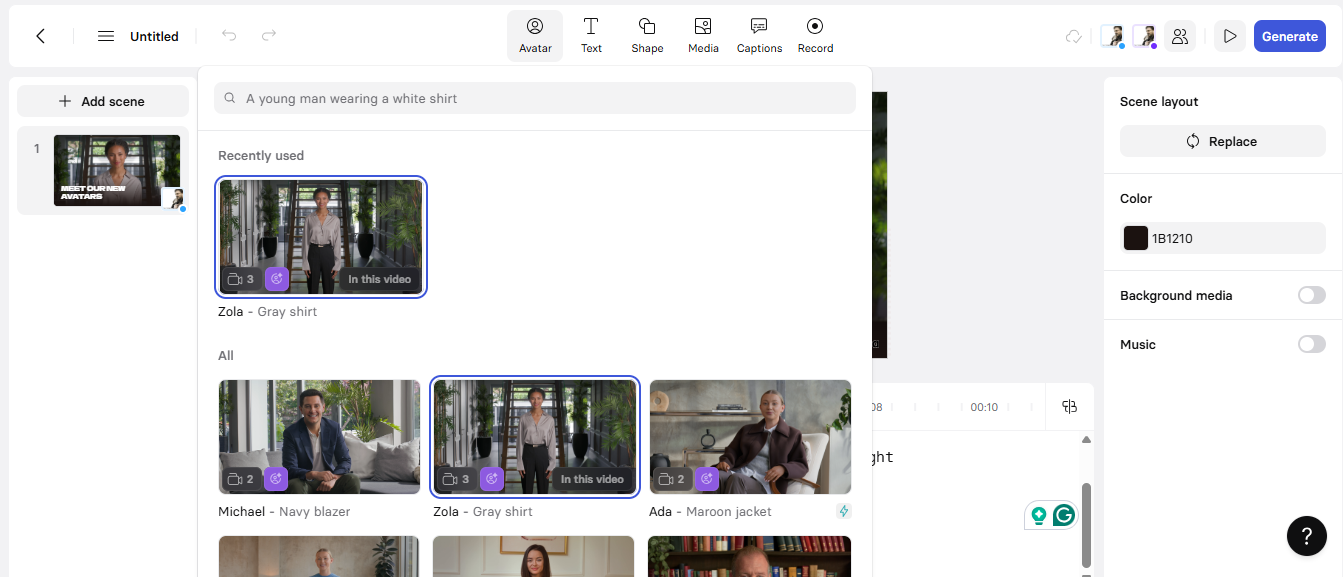Click the green Grammarly G icon
Viewport: 1343px width, 577px height.
click(x=1064, y=515)
